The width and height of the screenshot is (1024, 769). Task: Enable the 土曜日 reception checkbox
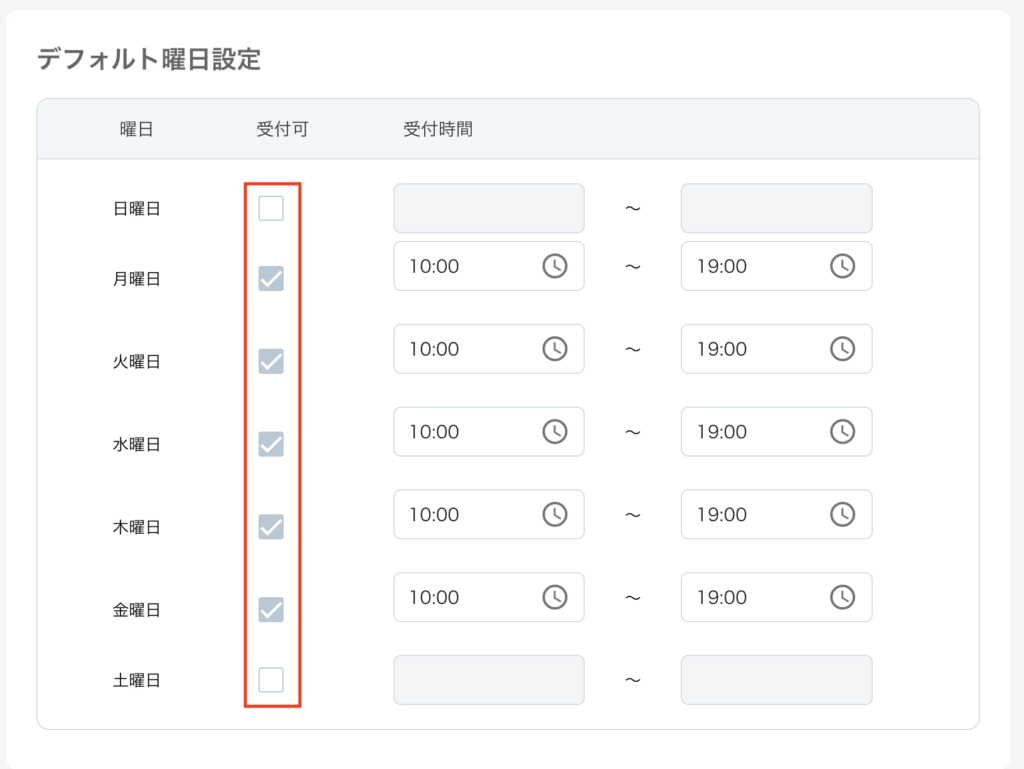(271, 680)
